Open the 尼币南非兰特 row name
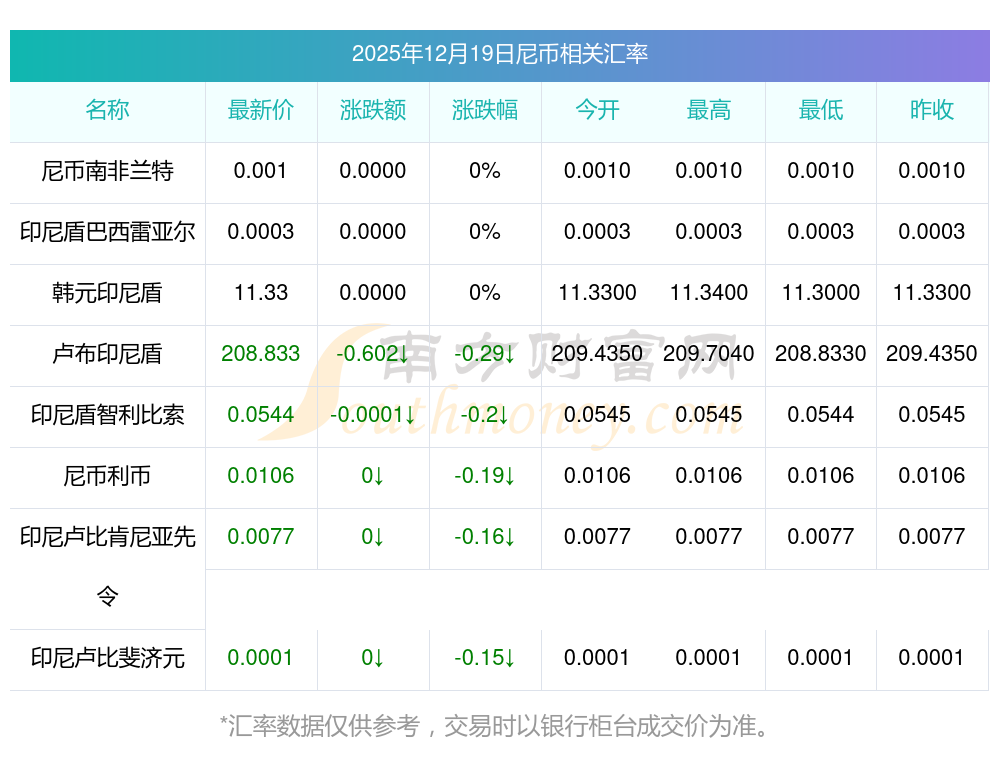 107,171
